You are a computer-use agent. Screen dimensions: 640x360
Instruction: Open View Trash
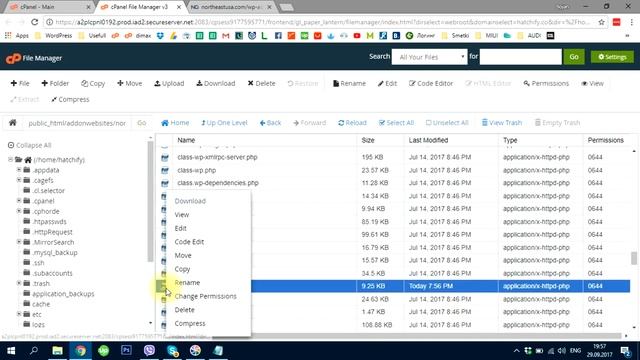pos(502,123)
